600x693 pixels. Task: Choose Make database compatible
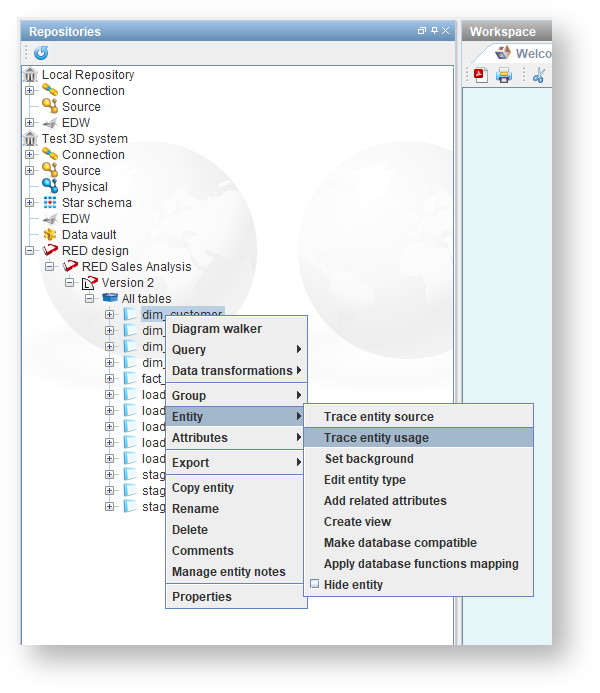point(418,542)
